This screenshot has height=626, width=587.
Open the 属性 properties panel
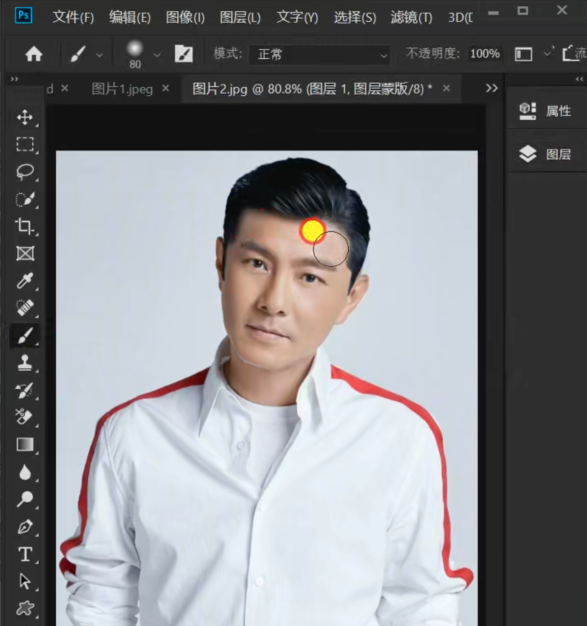(545, 111)
